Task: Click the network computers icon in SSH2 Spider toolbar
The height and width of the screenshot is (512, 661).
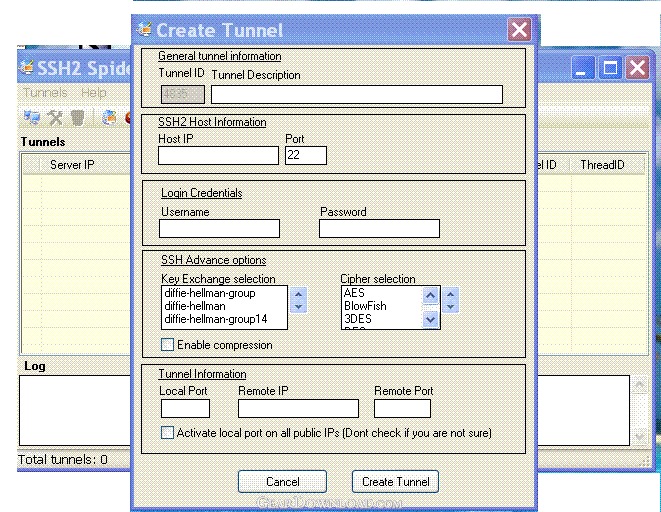Action: coord(32,118)
